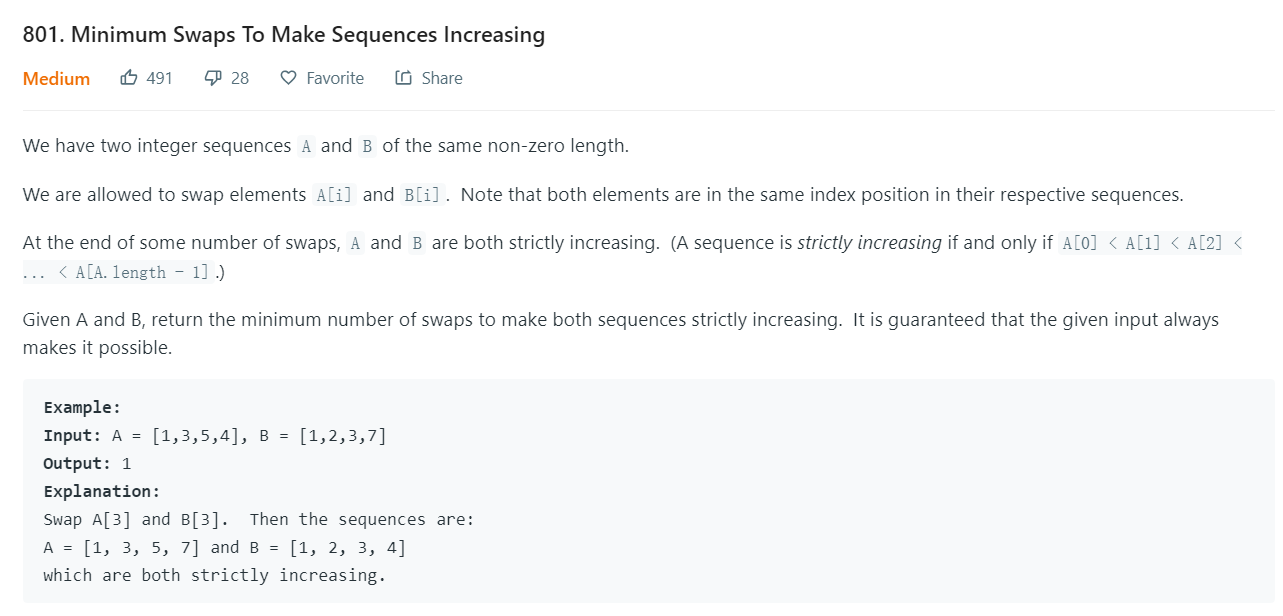Screen dimensions: 1283x616
Task: Click the heart Favorite icon
Action: pos(288,78)
